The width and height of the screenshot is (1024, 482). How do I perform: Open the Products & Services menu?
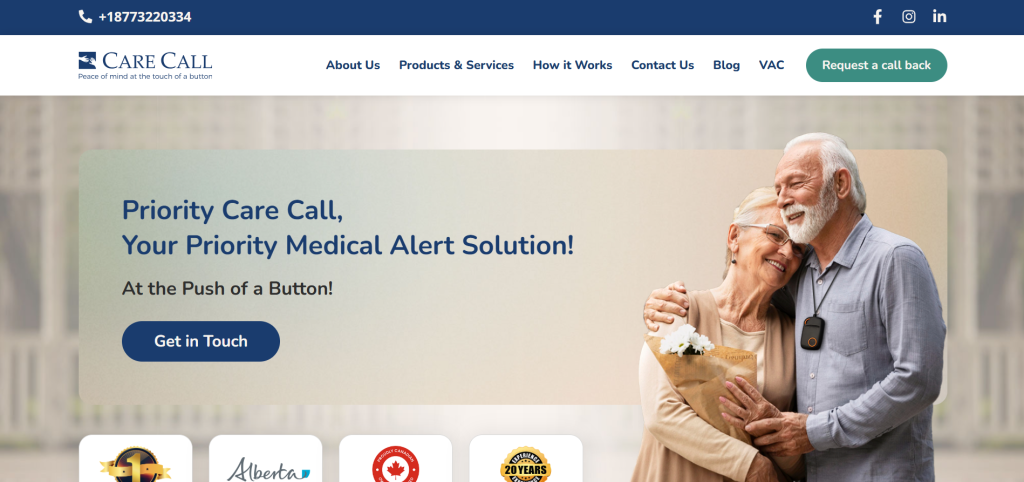pyautogui.click(x=456, y=65)
